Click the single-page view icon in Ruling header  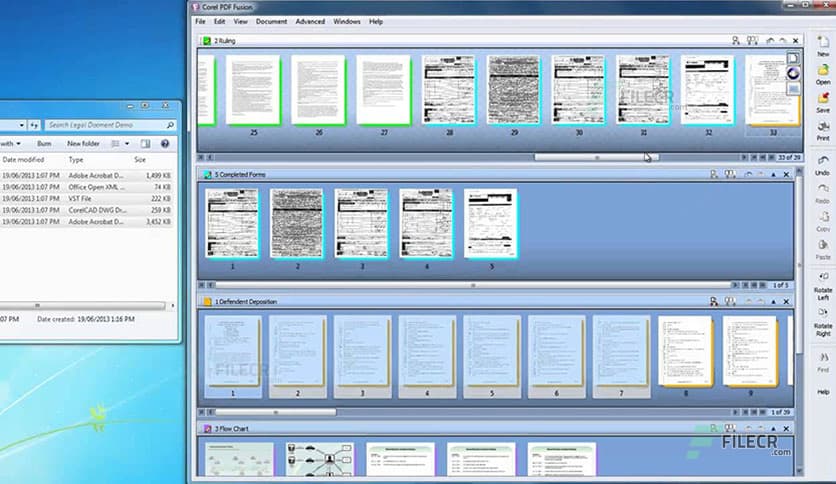tap(736, 41)
